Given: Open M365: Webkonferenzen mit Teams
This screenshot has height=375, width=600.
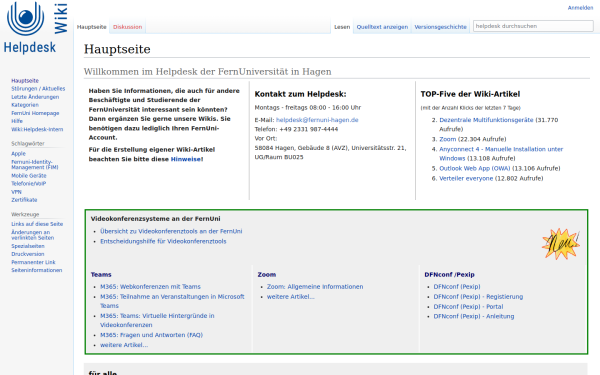Looking at the screenshot, I should tap(150, 287).
